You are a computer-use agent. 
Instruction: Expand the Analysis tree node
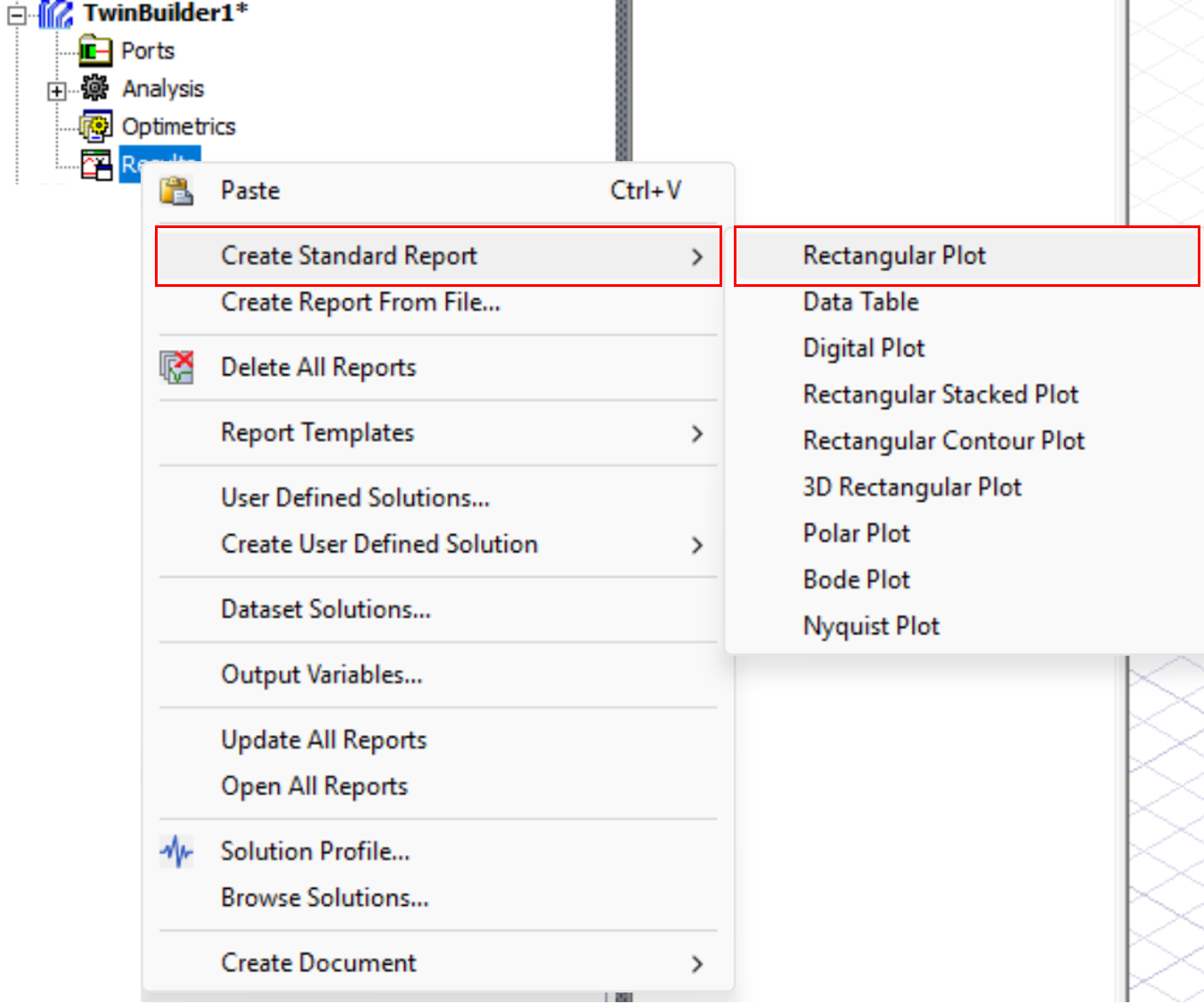tap(57, 91)
